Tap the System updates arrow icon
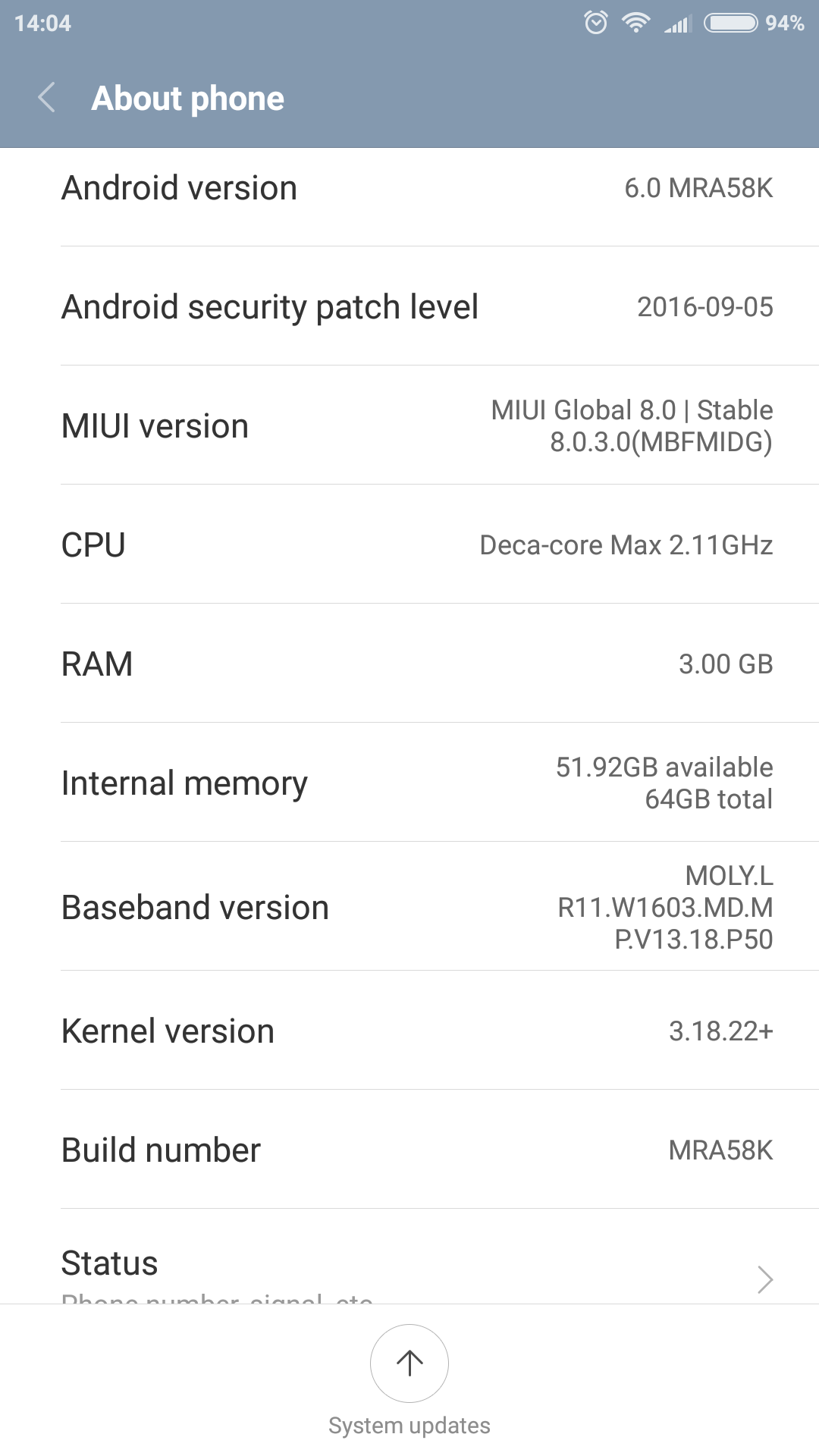Image resolution: width=819 pixels, height=1456 pixels. point(409,1363)
